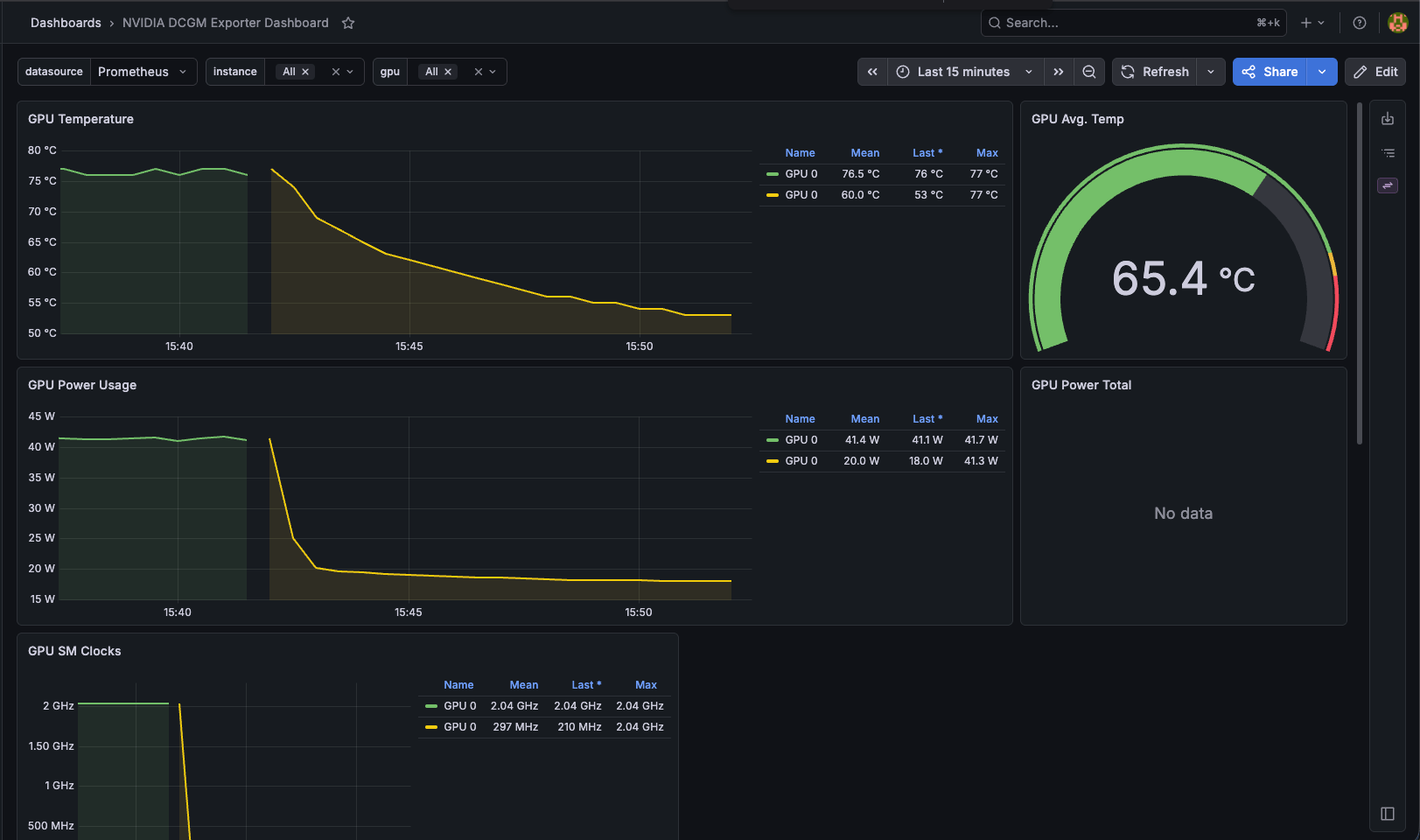The height and width of the screenshot is (840, 1420).
Task: Click the dashboard vertical scrollbar
Action: pyautogui.click(x=1360, y=273)
